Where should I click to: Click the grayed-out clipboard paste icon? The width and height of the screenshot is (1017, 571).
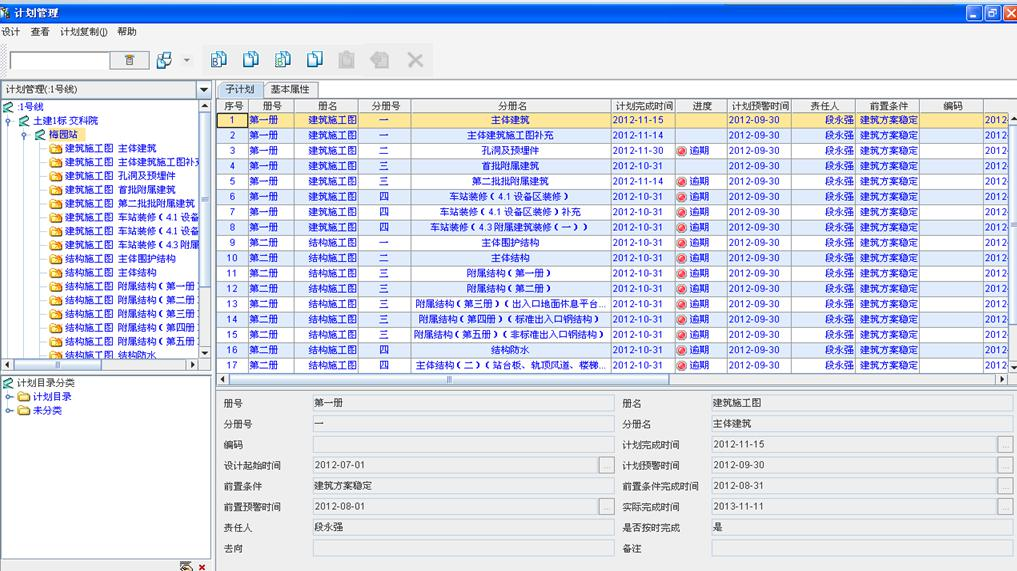[x=346, y=60]
